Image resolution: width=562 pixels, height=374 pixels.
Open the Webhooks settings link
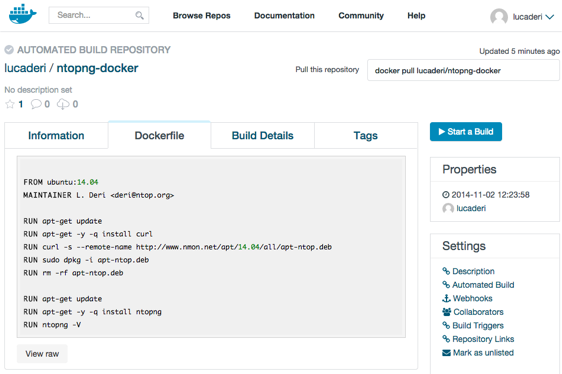pos(472,298)
